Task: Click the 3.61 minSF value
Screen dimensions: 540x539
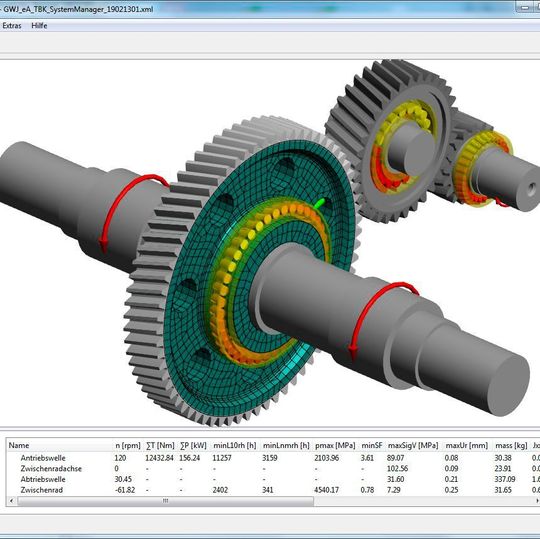Action: [367, 458]
